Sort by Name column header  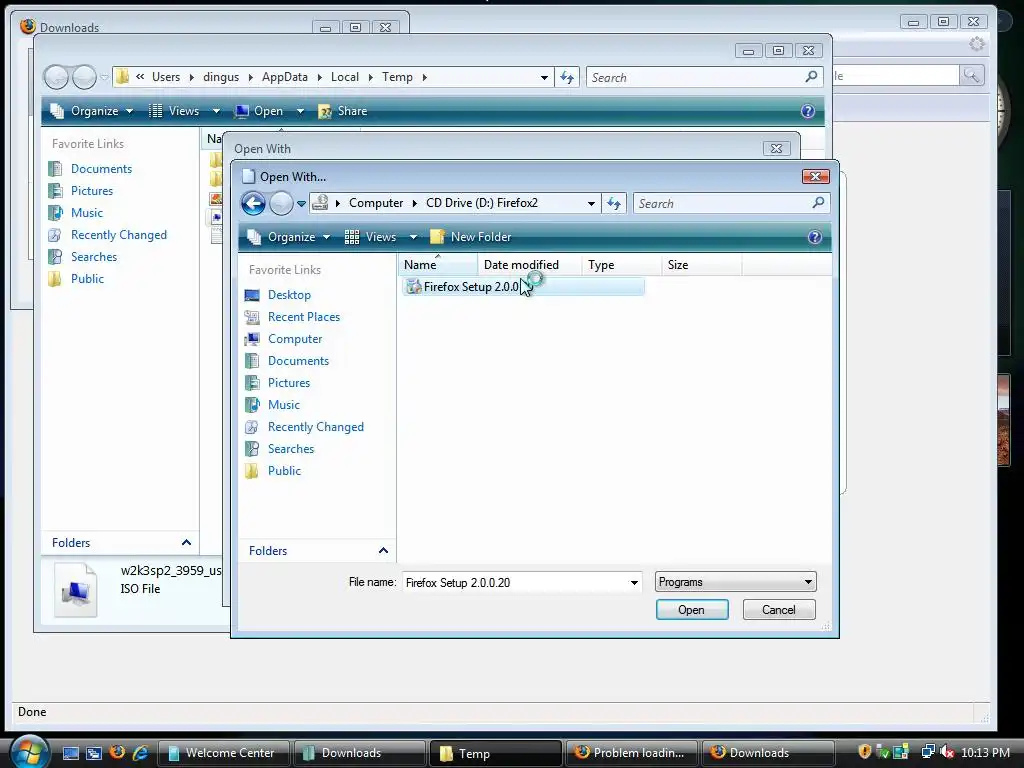click(x=438, y=264)
